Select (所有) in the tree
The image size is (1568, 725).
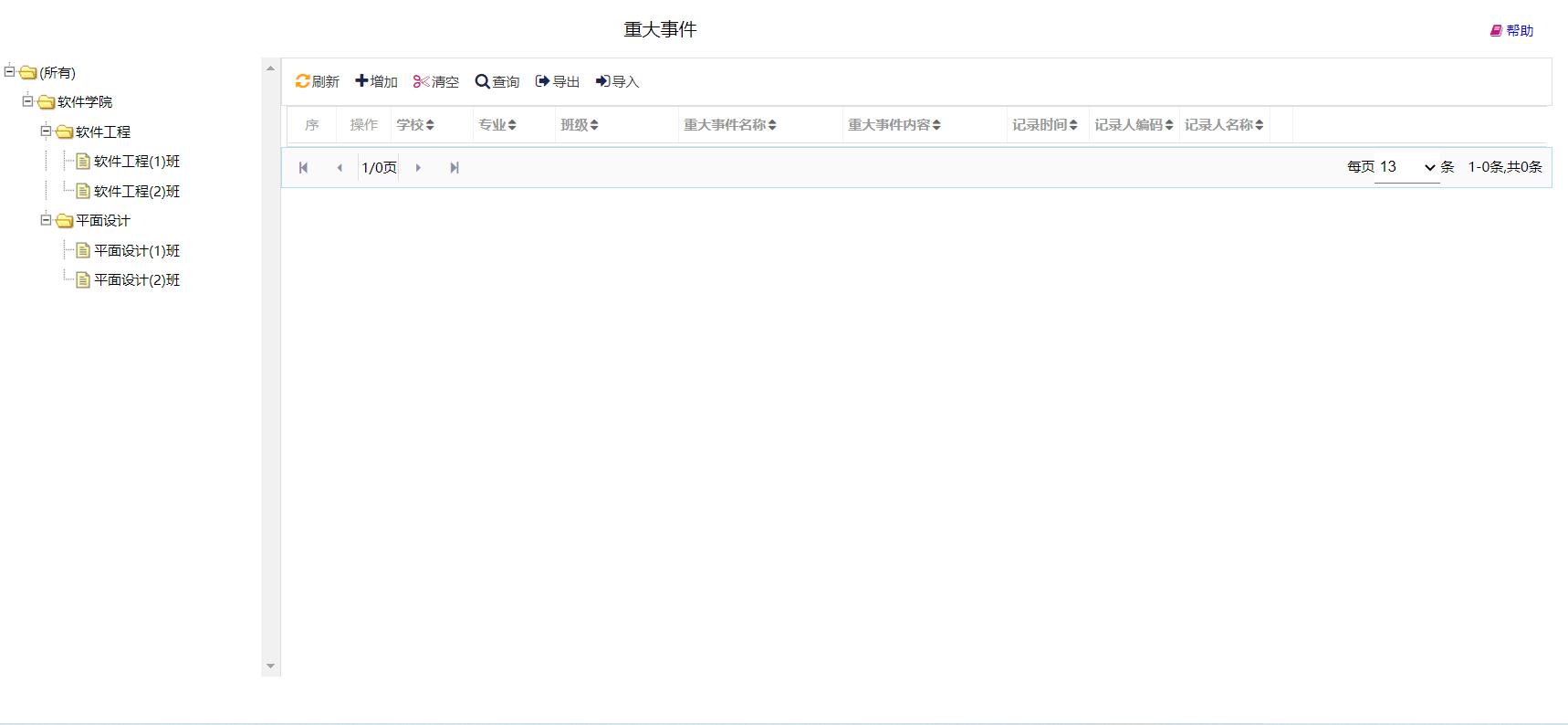point(57,73)
